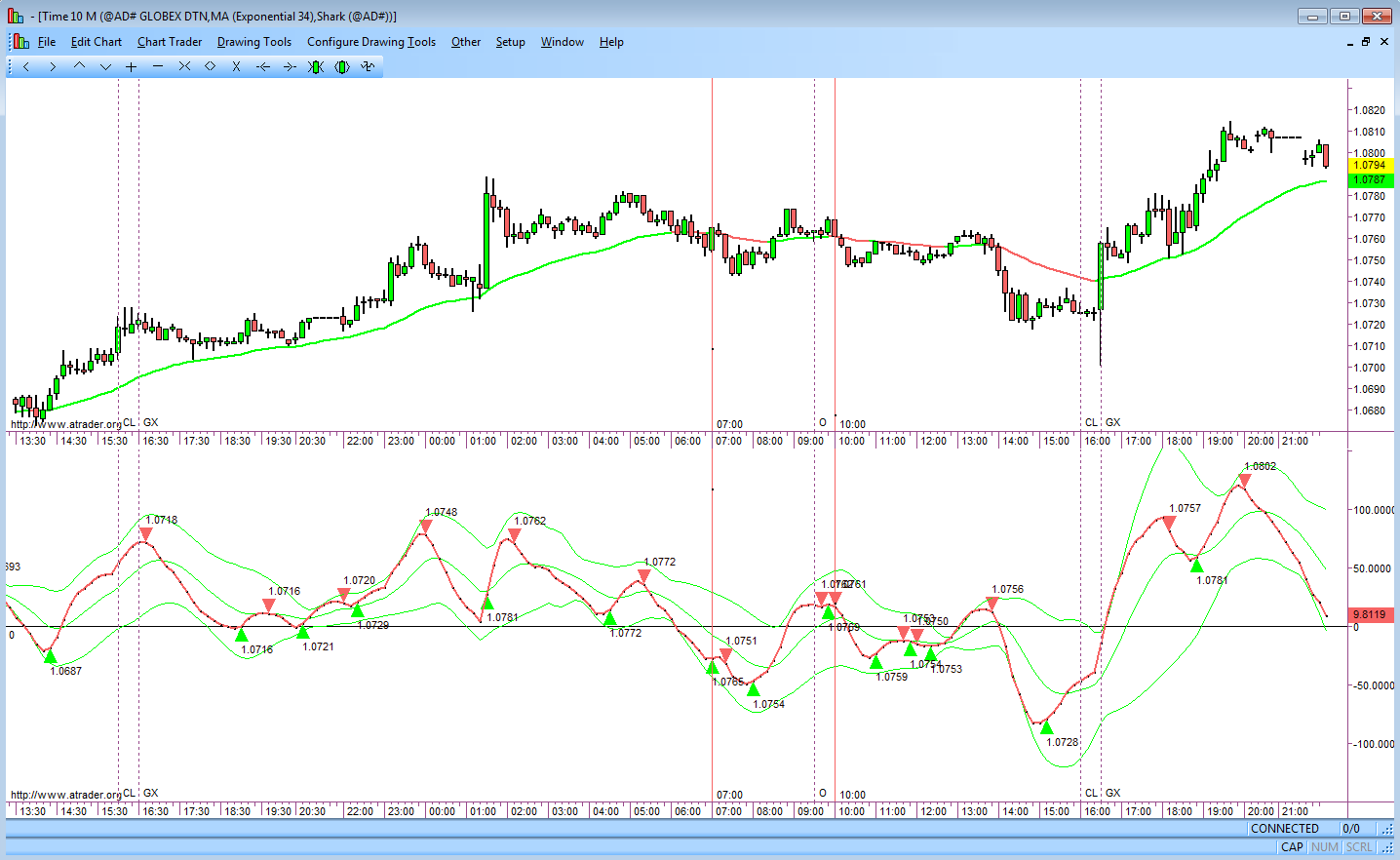
Task: Click the red sell marker labeled 1.0748
Action: pos(426,527)
